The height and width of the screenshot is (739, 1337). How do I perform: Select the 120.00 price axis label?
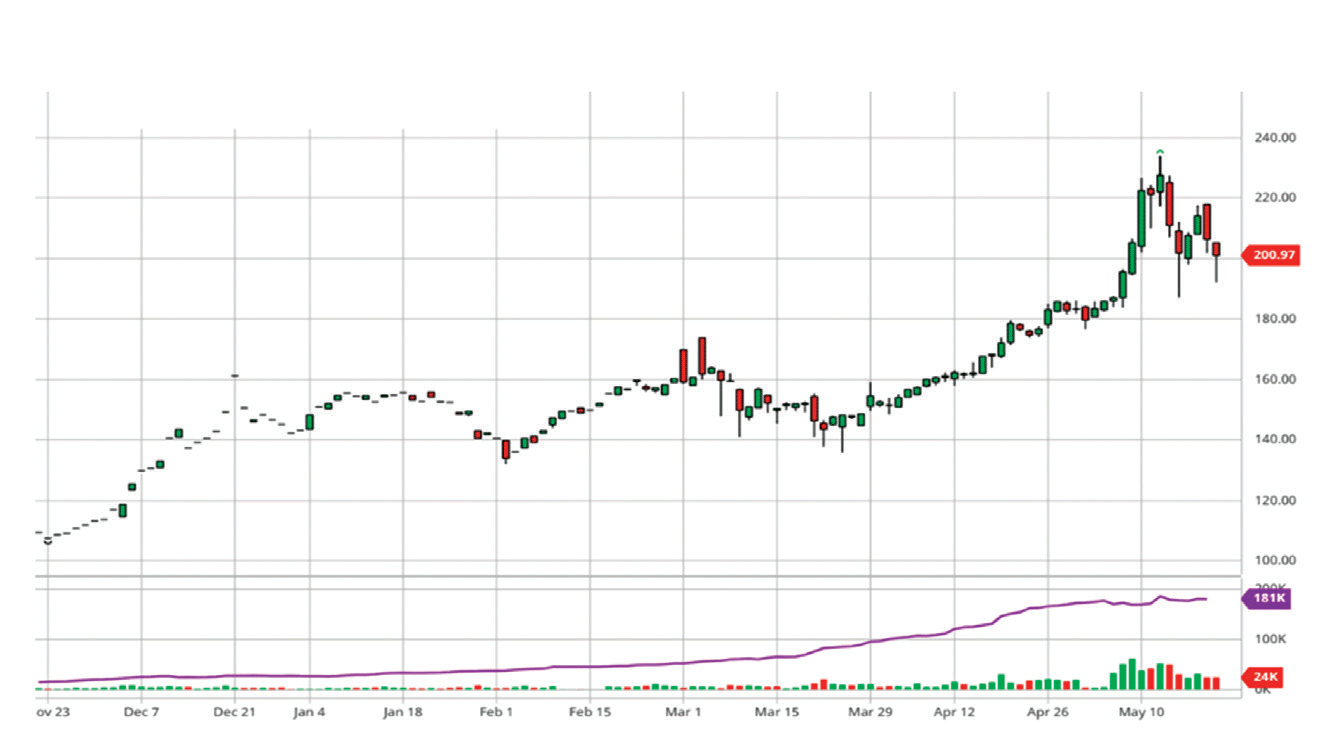[x=1275, y=501]
